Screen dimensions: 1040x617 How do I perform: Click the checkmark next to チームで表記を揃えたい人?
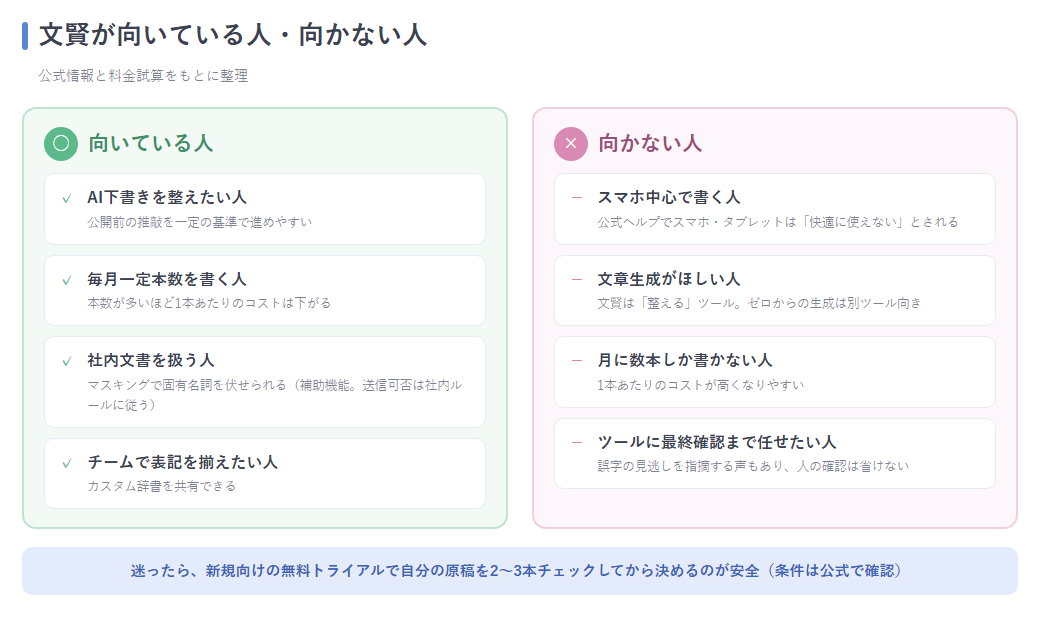(67, 463)
